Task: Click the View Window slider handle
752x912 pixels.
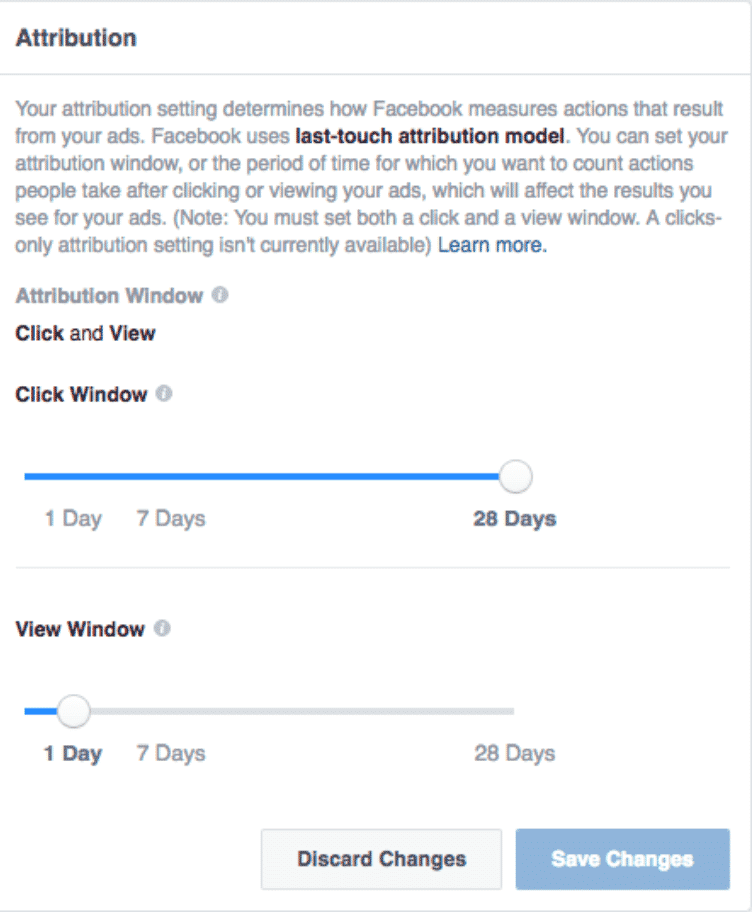Action: (73, 711)
